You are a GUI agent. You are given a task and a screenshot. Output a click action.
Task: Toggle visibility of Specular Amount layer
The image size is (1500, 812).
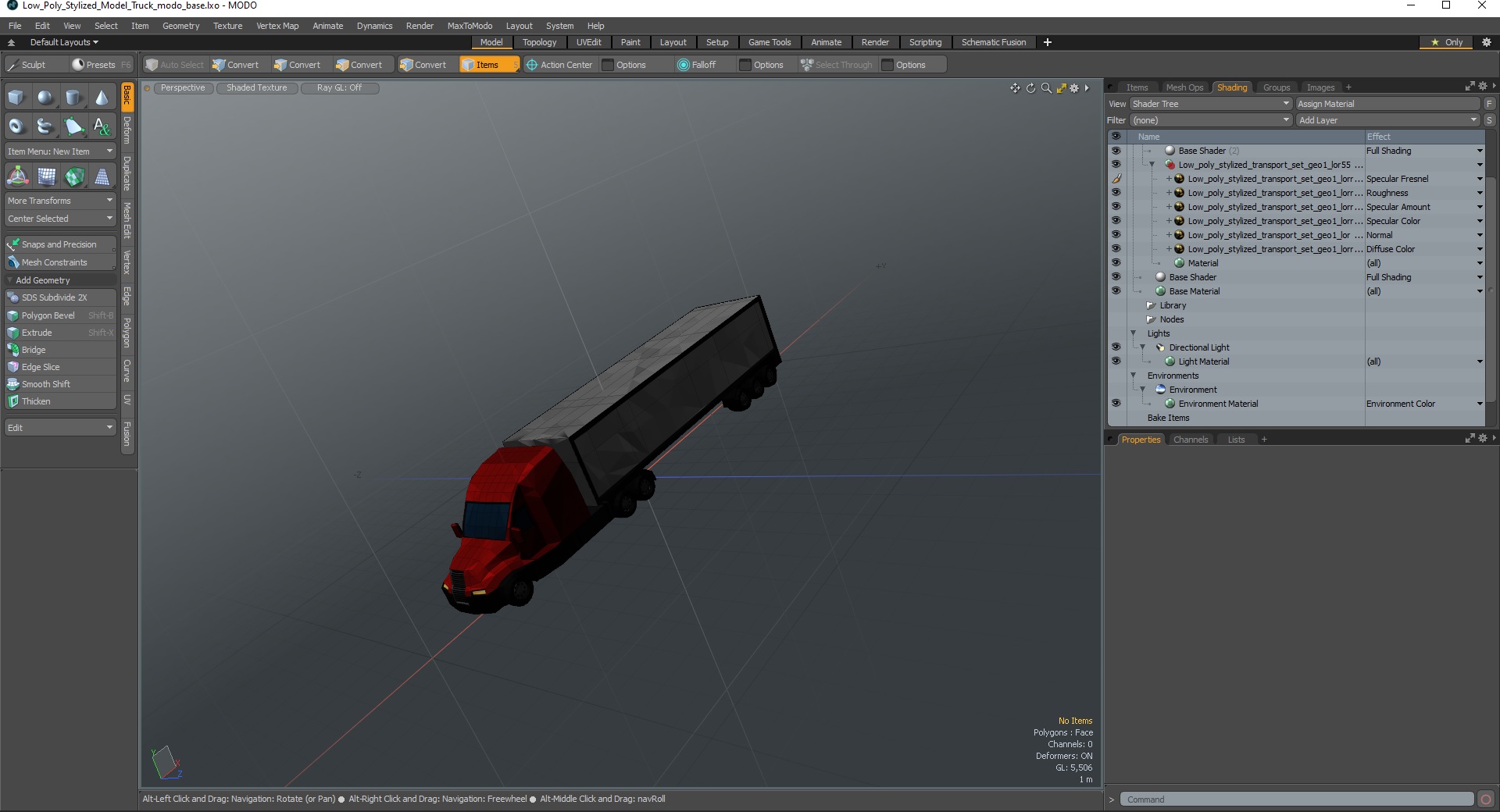click(1116, 207)
